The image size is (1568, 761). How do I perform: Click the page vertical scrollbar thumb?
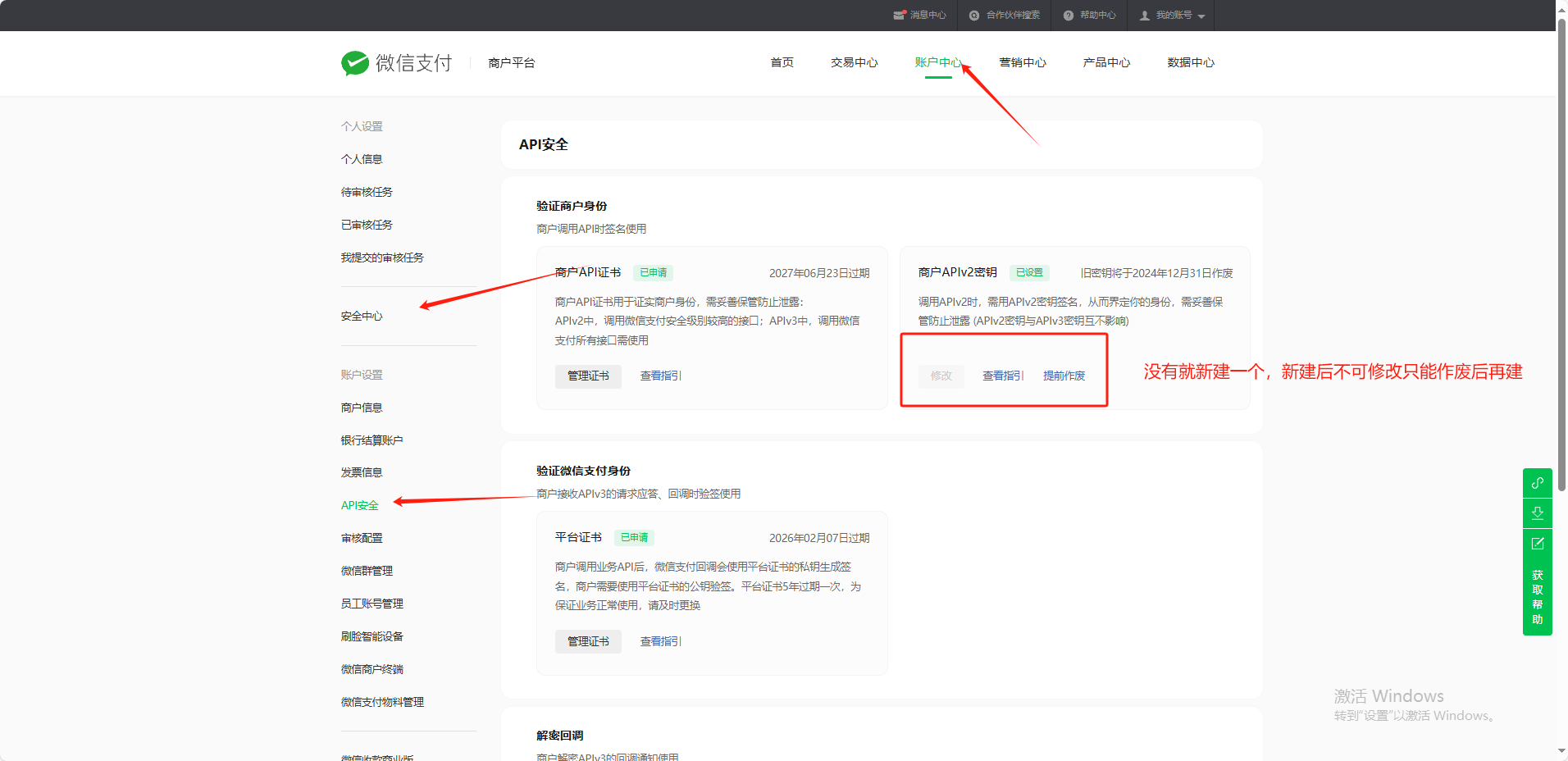(1561, 246)
